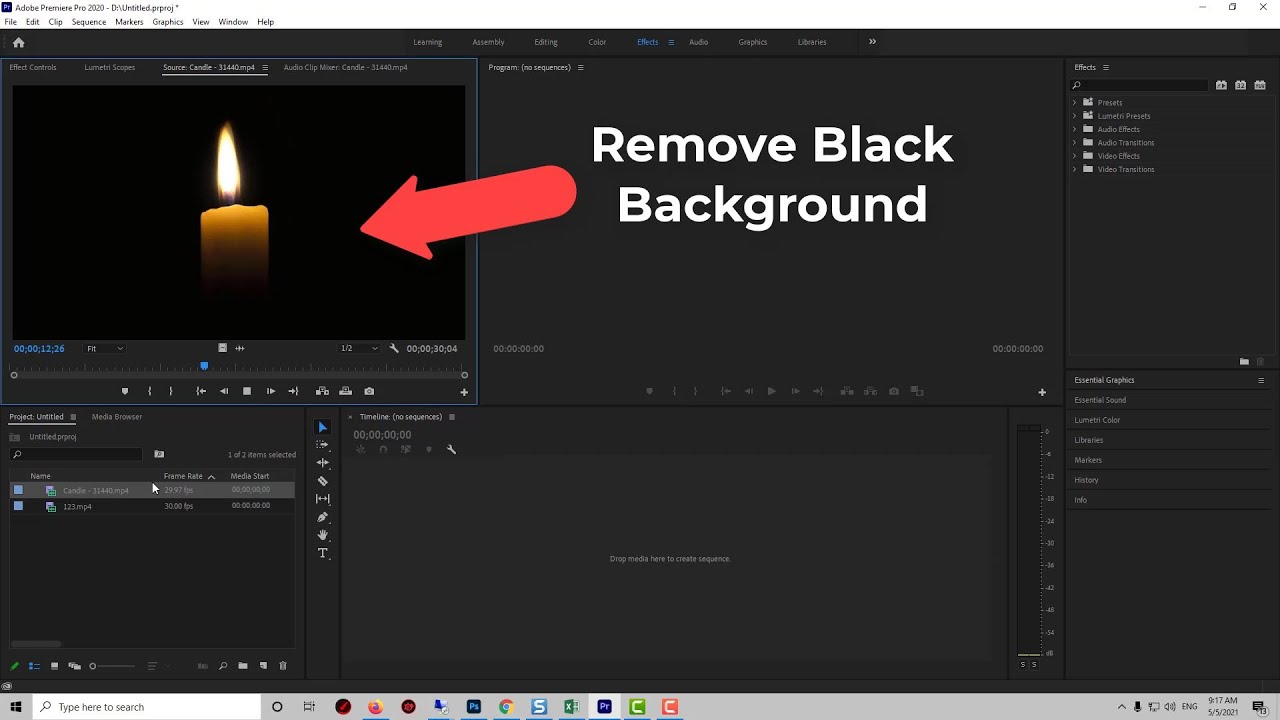Export frame with the camera icon
The image size is (1280, 720).
[x=369, y=391]
